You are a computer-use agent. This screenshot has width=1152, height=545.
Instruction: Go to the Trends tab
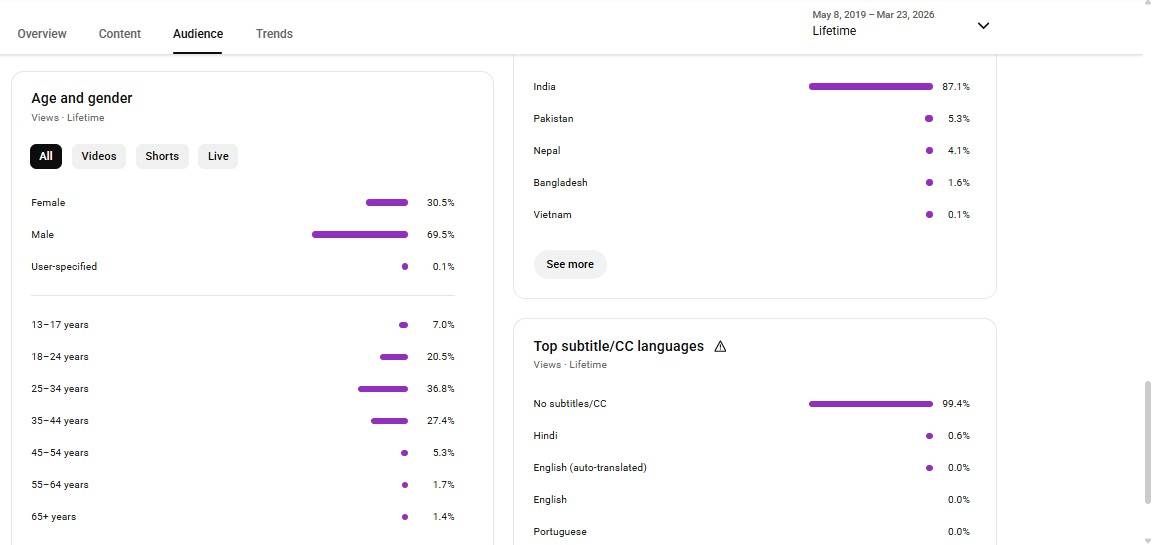pyautogui.click(x=274, y=34)
